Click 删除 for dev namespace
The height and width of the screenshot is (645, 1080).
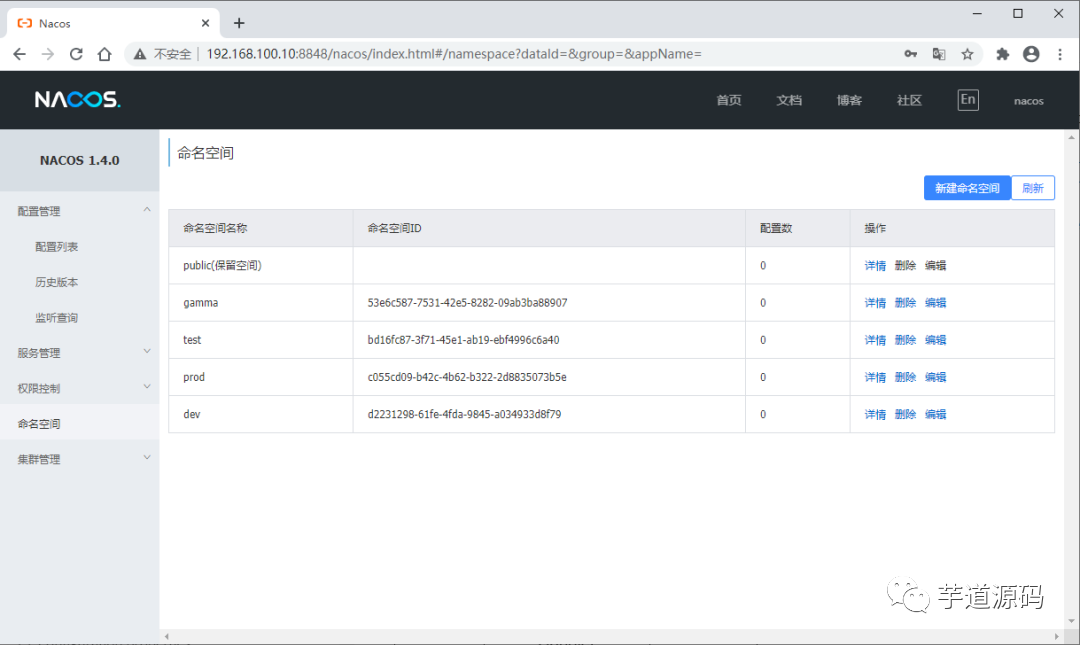[905, 414]
